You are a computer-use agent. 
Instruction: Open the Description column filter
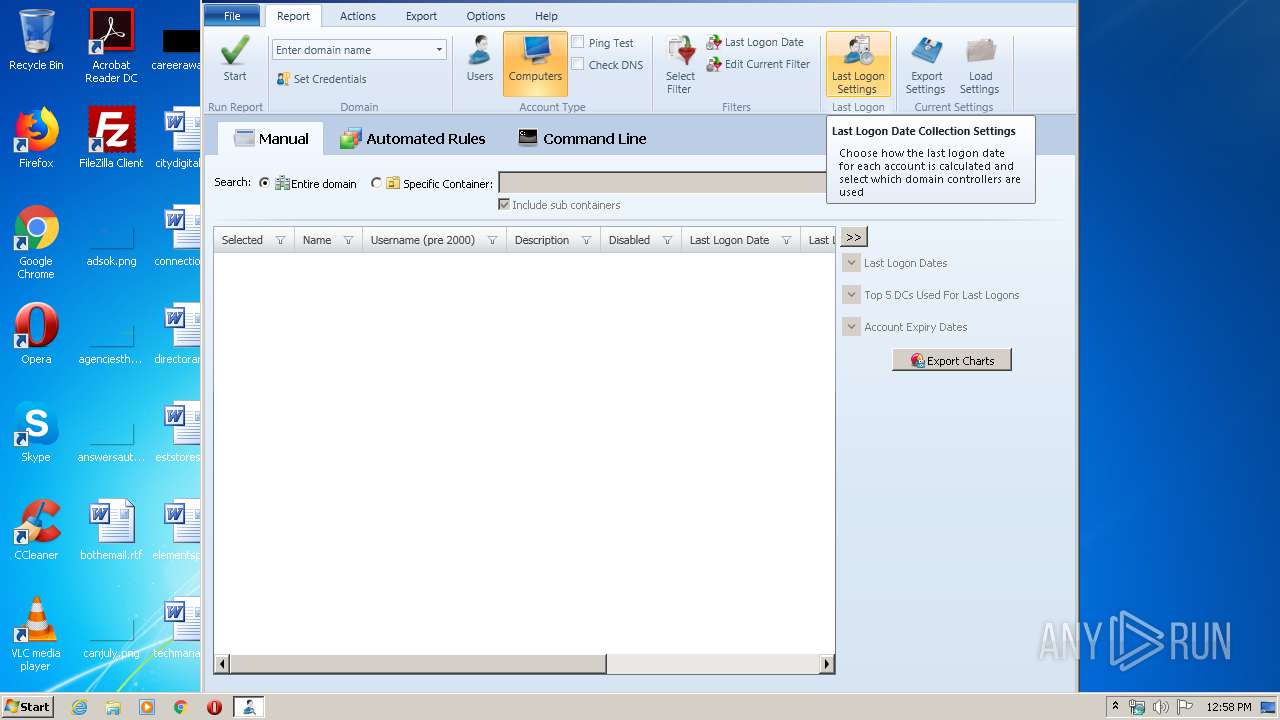point(586,240)
